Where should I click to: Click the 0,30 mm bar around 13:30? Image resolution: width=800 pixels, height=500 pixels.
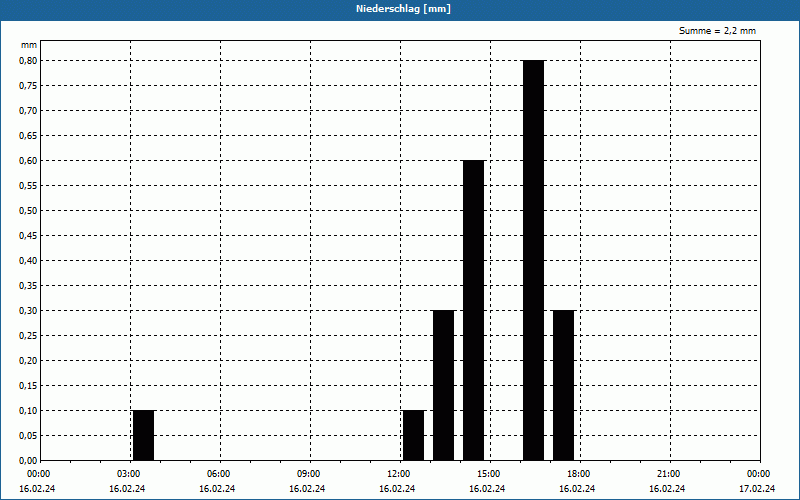[443, 385]
